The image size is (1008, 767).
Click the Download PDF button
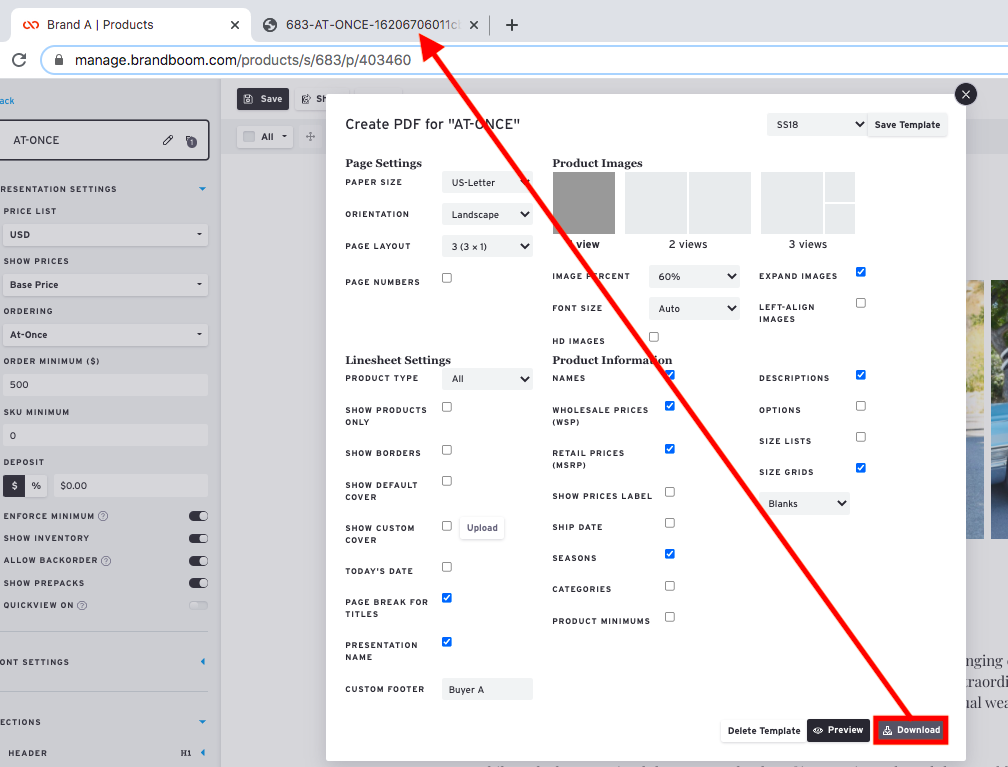[x=911, y=730]
